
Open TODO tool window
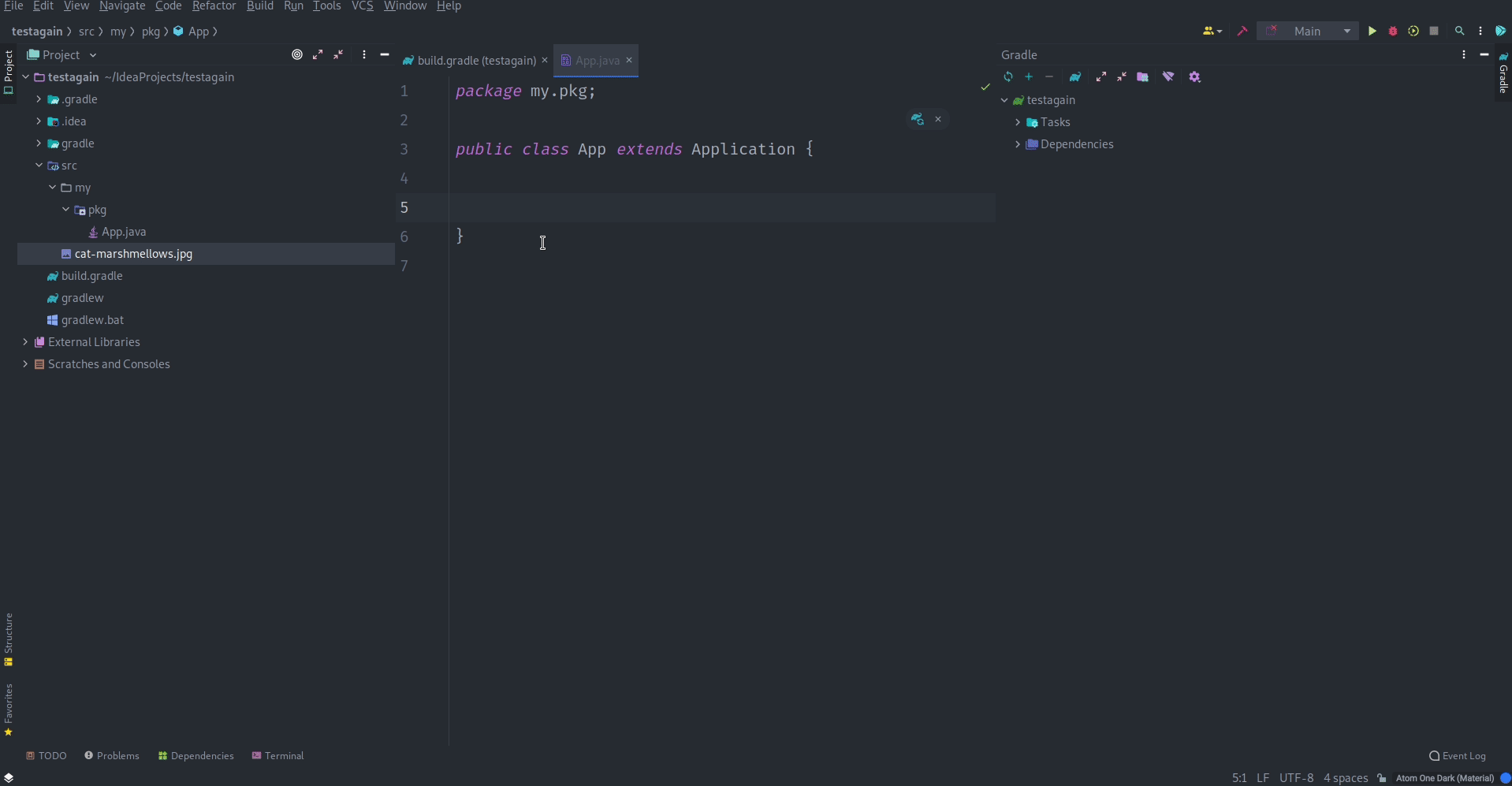click(46, 755)
